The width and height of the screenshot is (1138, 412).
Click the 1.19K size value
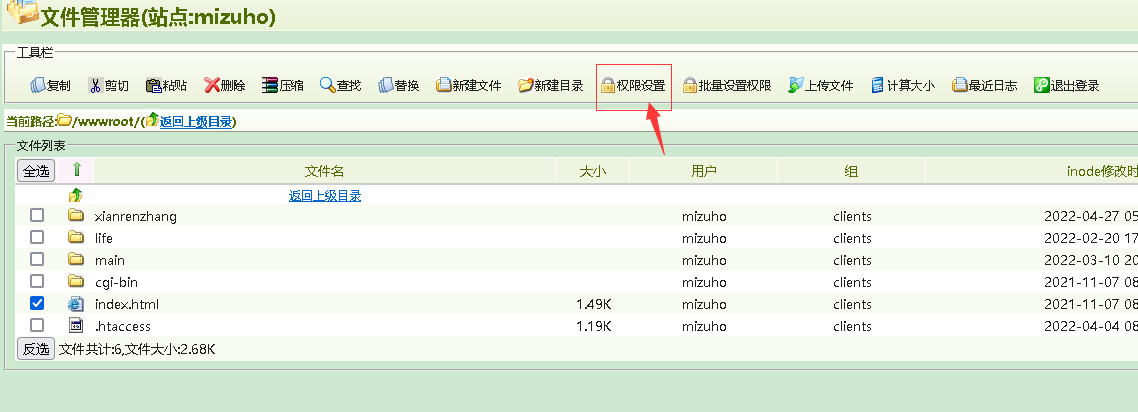594,326
